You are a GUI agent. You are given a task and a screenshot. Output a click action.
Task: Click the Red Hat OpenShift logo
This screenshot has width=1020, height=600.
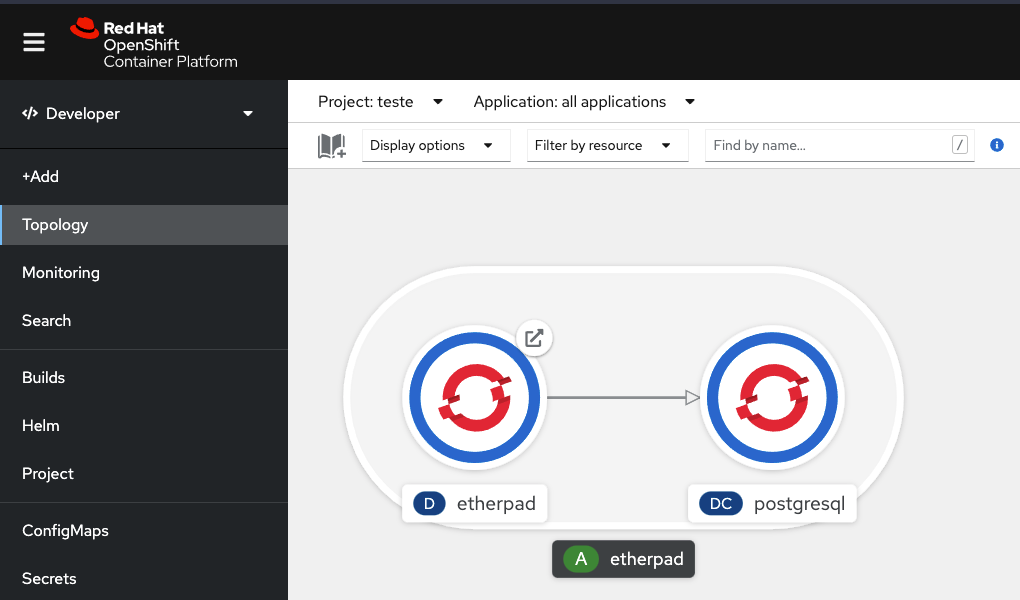click(x=154, y=43)
